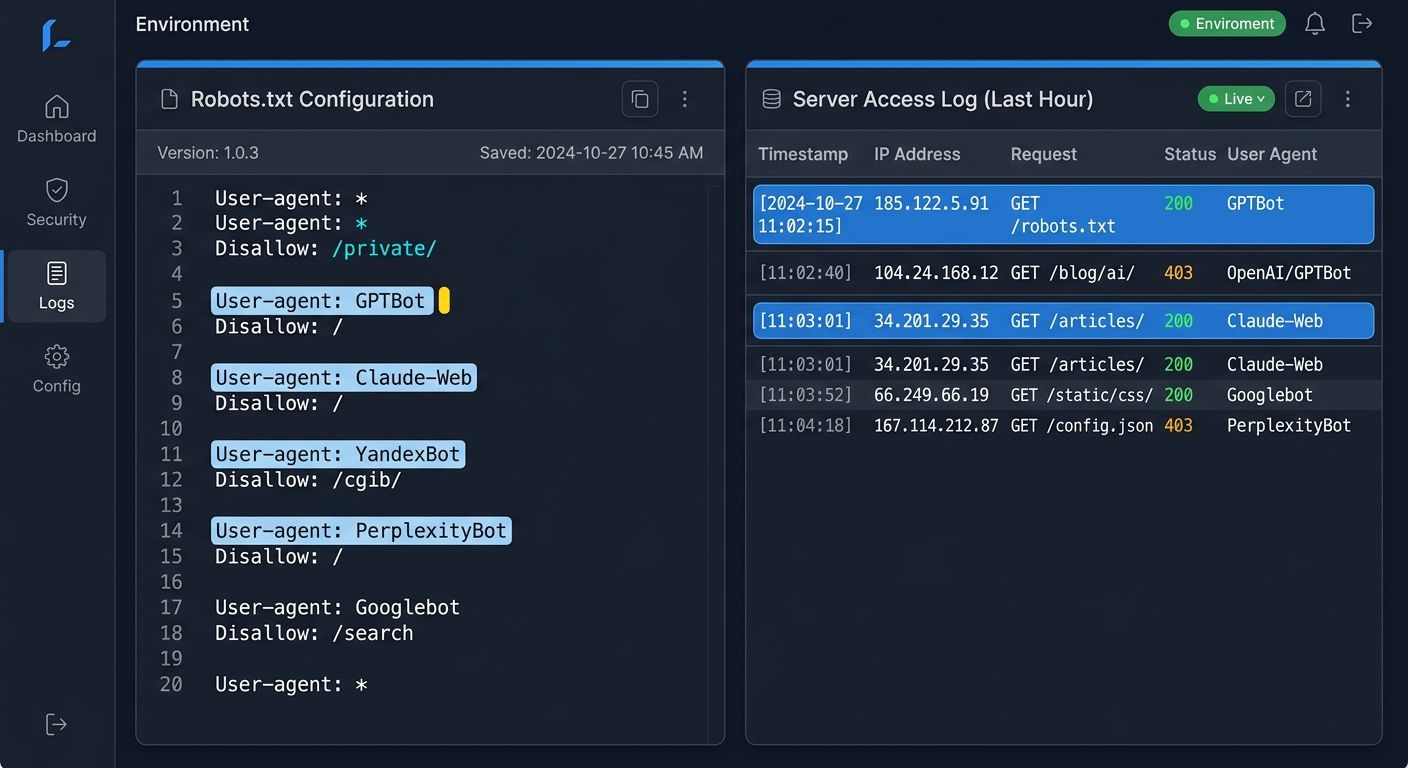Open the Dashboard home icon in sidebar
Screen dimensions: 1408x768
pos(56,106)
